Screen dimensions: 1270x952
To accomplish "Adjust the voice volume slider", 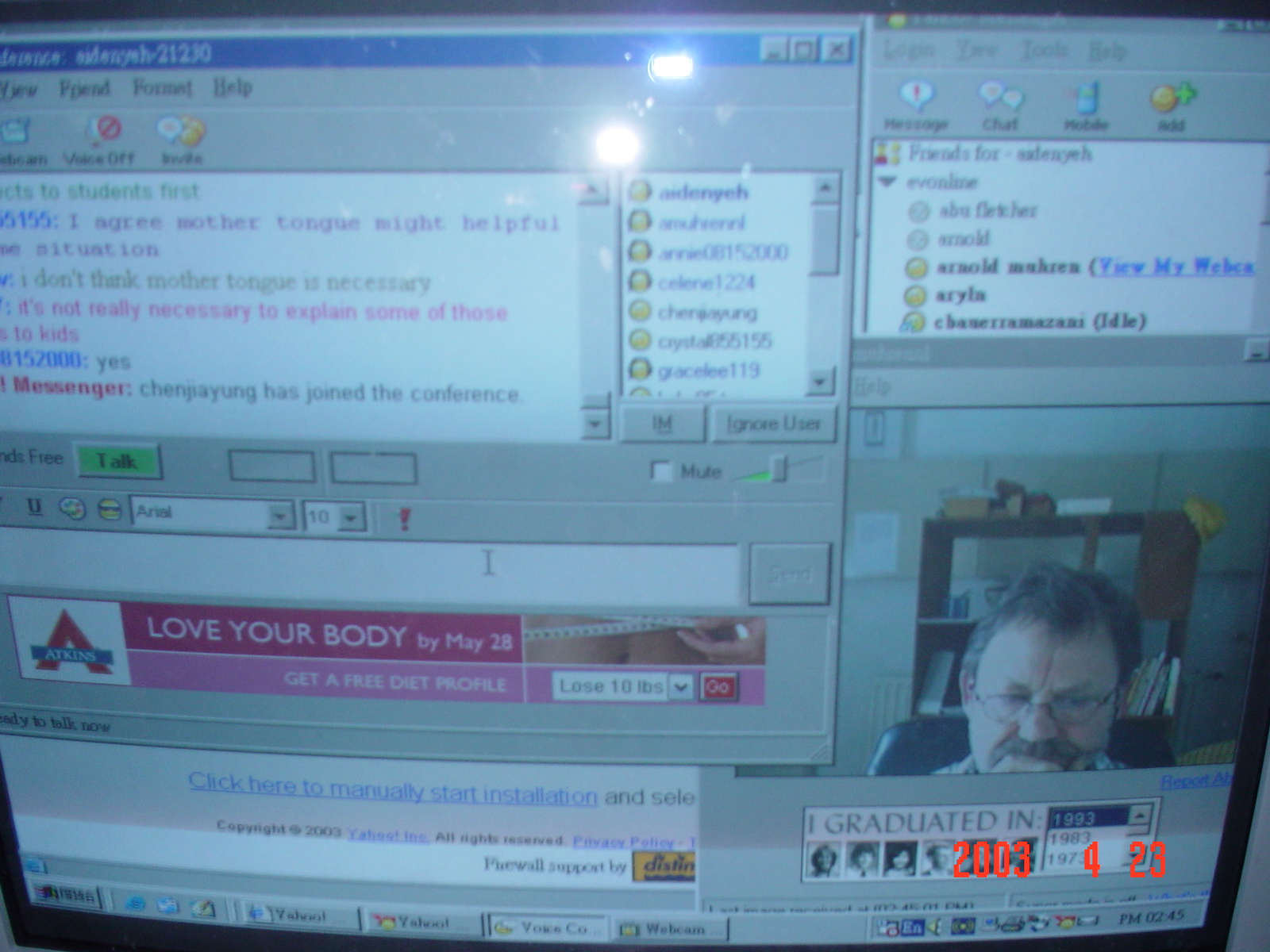I will click(x=779, y=470).
